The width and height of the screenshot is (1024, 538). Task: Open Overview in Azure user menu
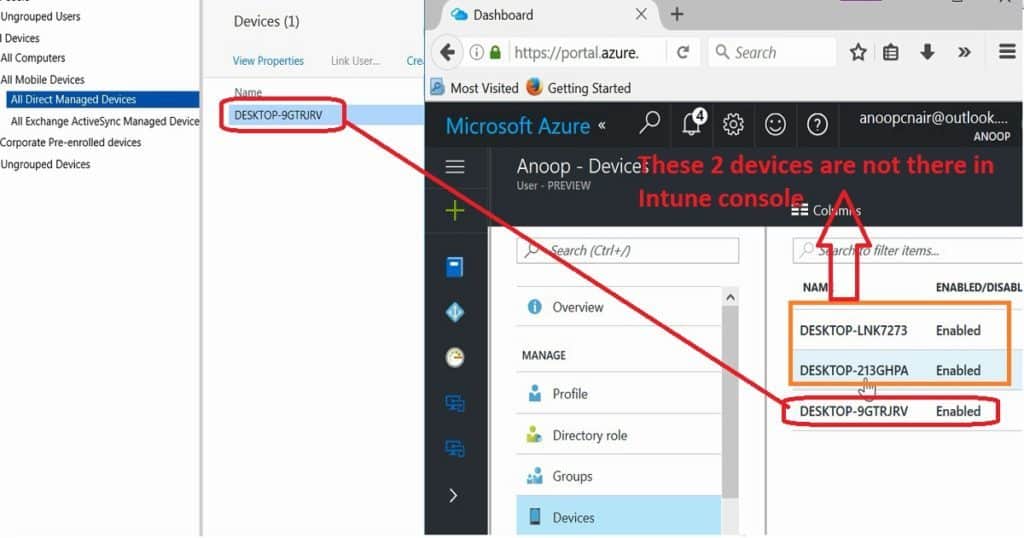pyautogui.click(x=618, y=307)
